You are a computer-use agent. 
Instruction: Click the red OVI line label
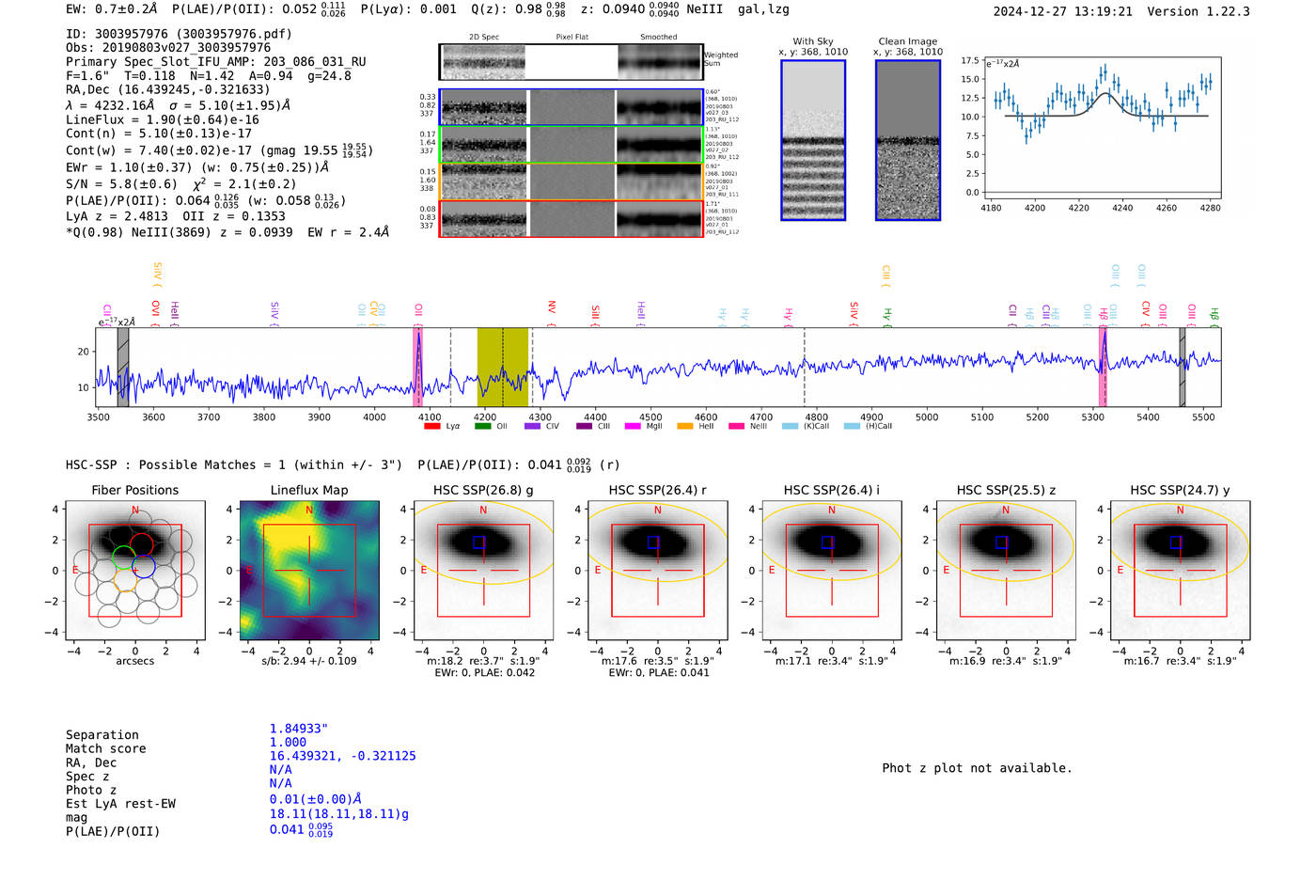[156, 312]
